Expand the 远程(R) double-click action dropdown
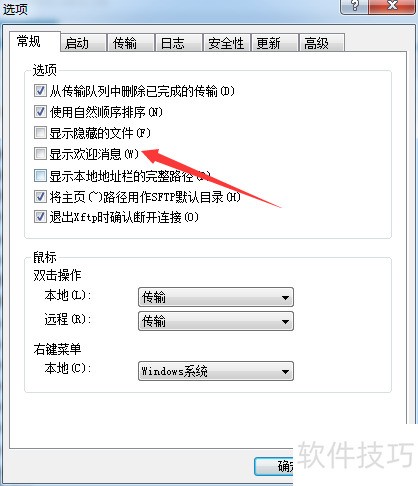The image size is (418, 486). pyautogui.click(x=216, y=321)
